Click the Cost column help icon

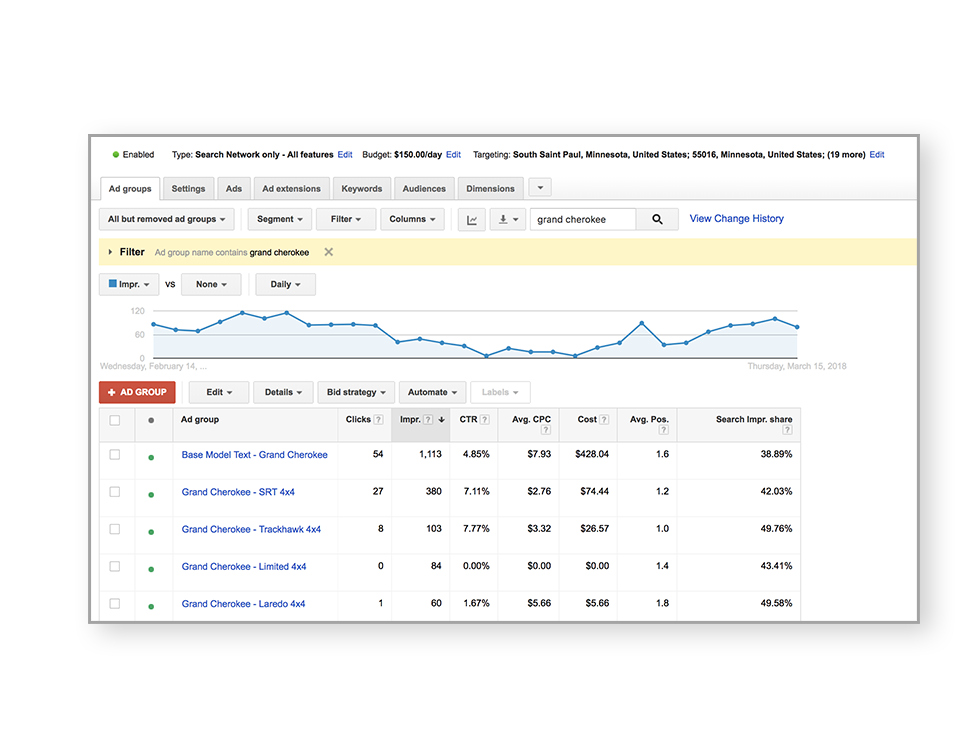(604, 420)
